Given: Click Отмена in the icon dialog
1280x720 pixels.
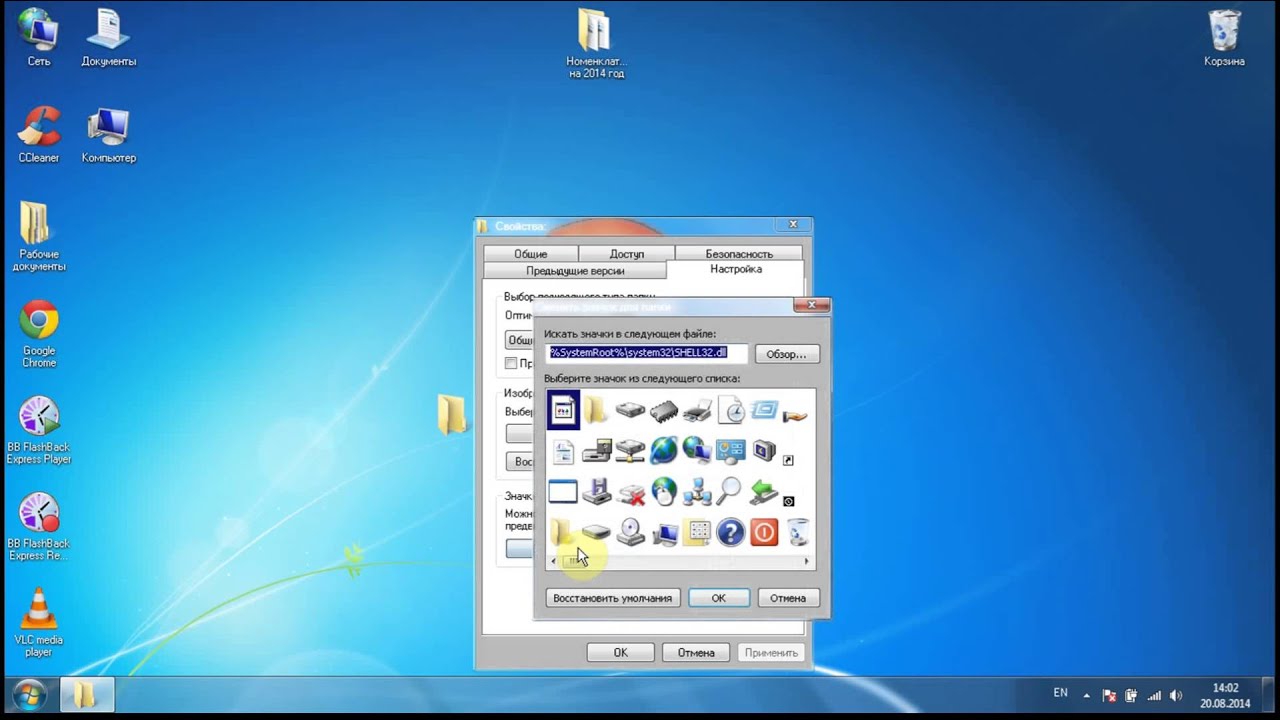Looking at the screenshot, I should tap(788, 598).
